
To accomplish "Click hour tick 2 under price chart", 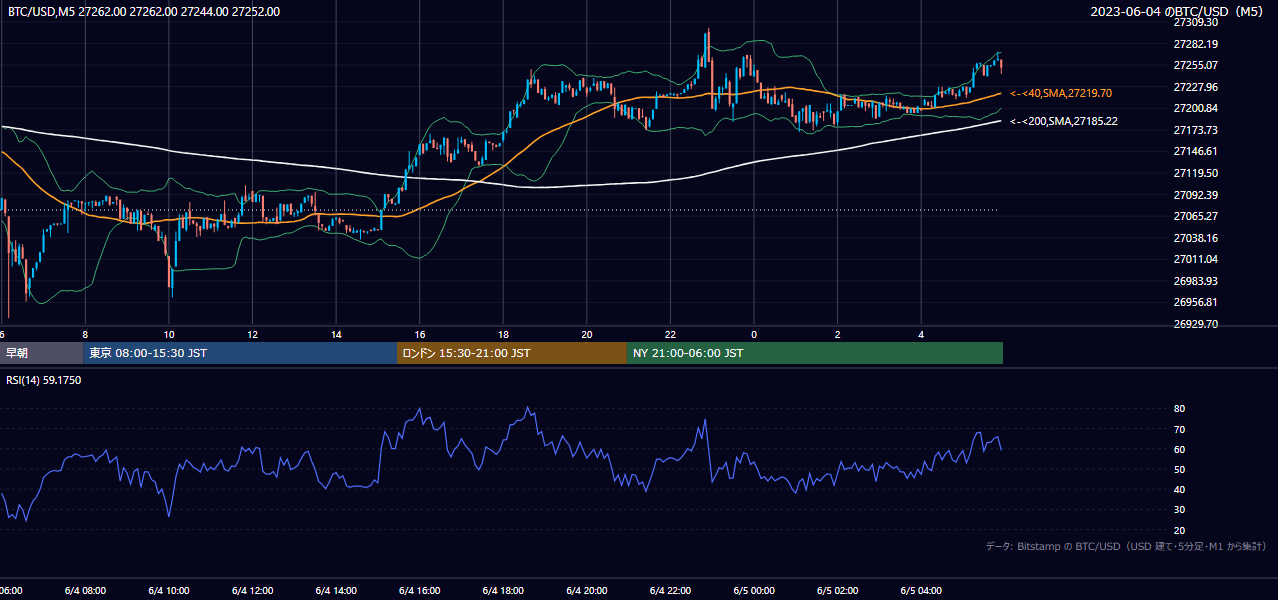I will click(837, 335).
